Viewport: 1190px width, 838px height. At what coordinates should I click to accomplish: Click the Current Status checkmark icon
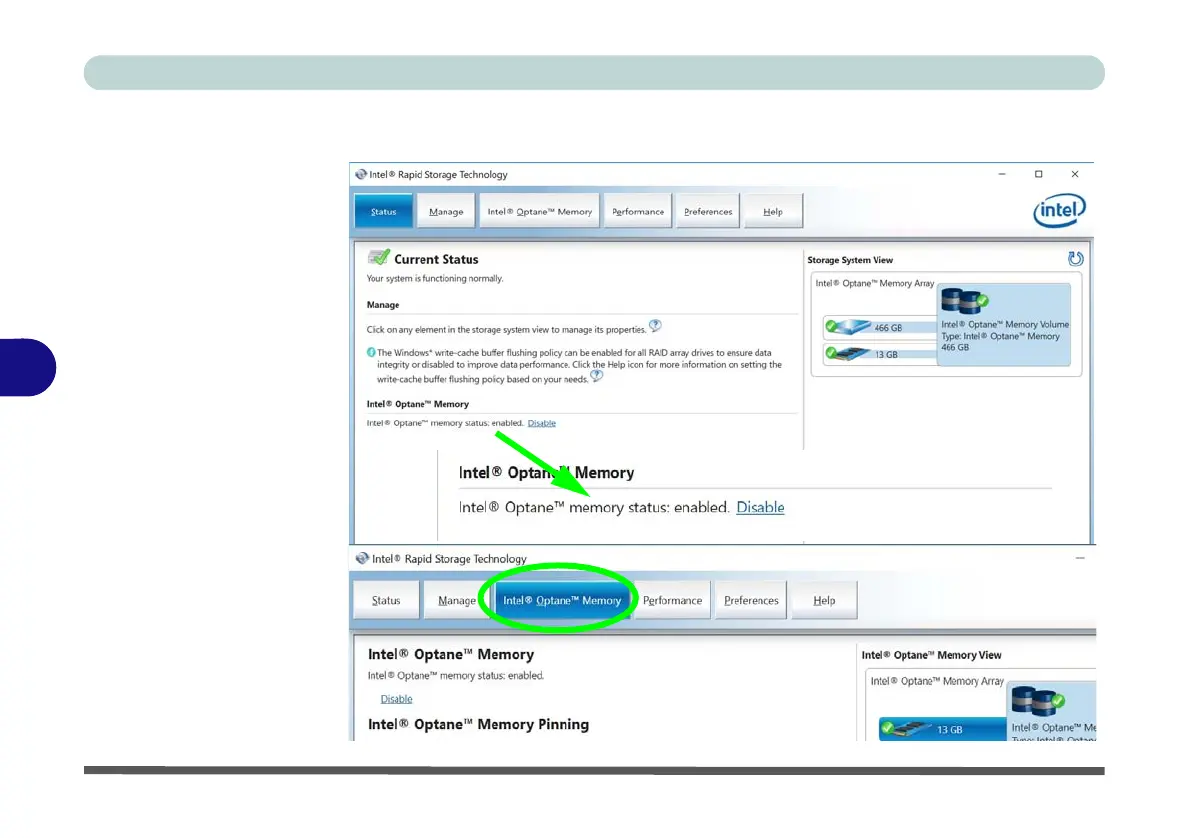tap(378, 257)
